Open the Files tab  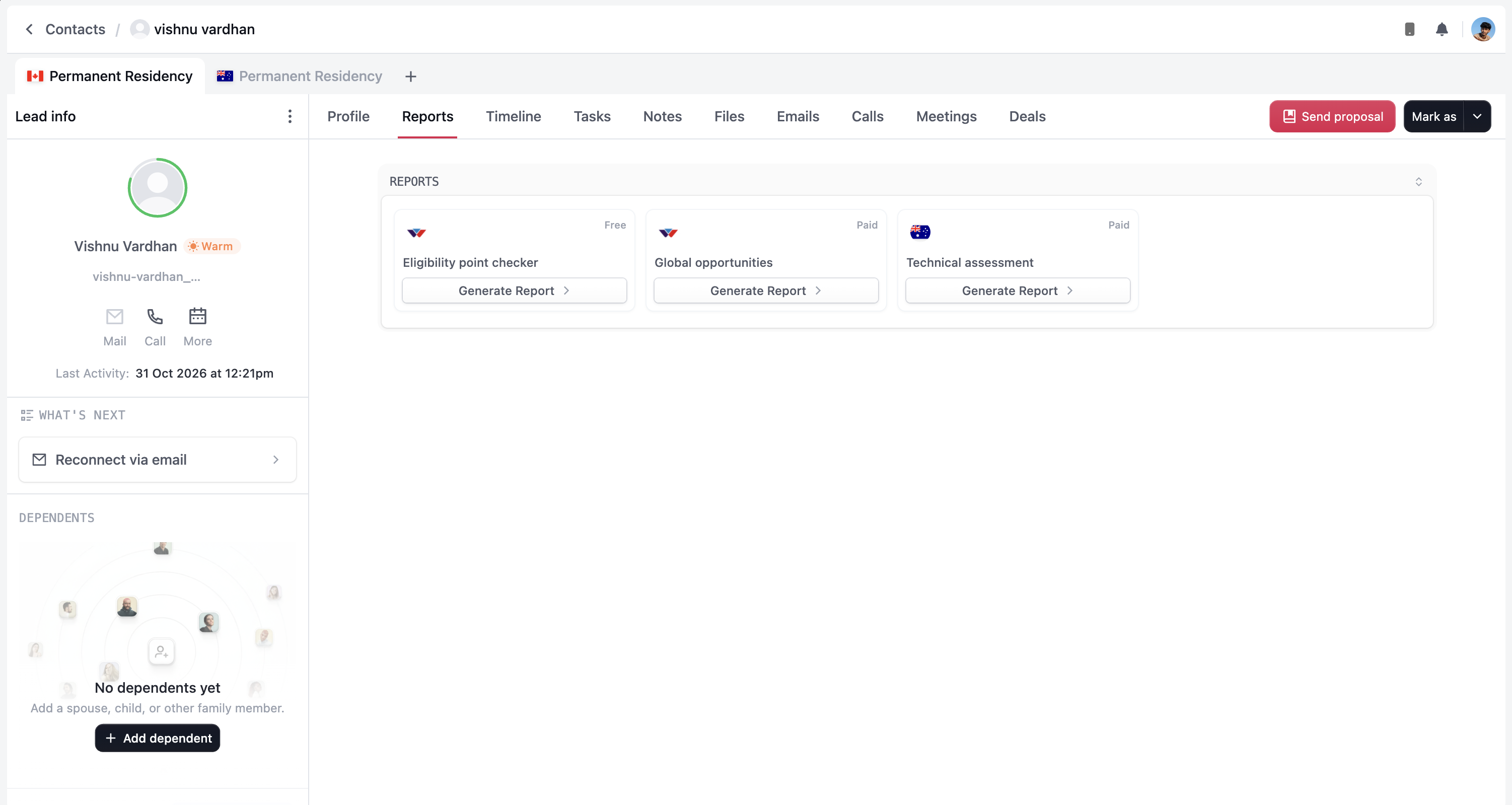(x=729, y=116)
